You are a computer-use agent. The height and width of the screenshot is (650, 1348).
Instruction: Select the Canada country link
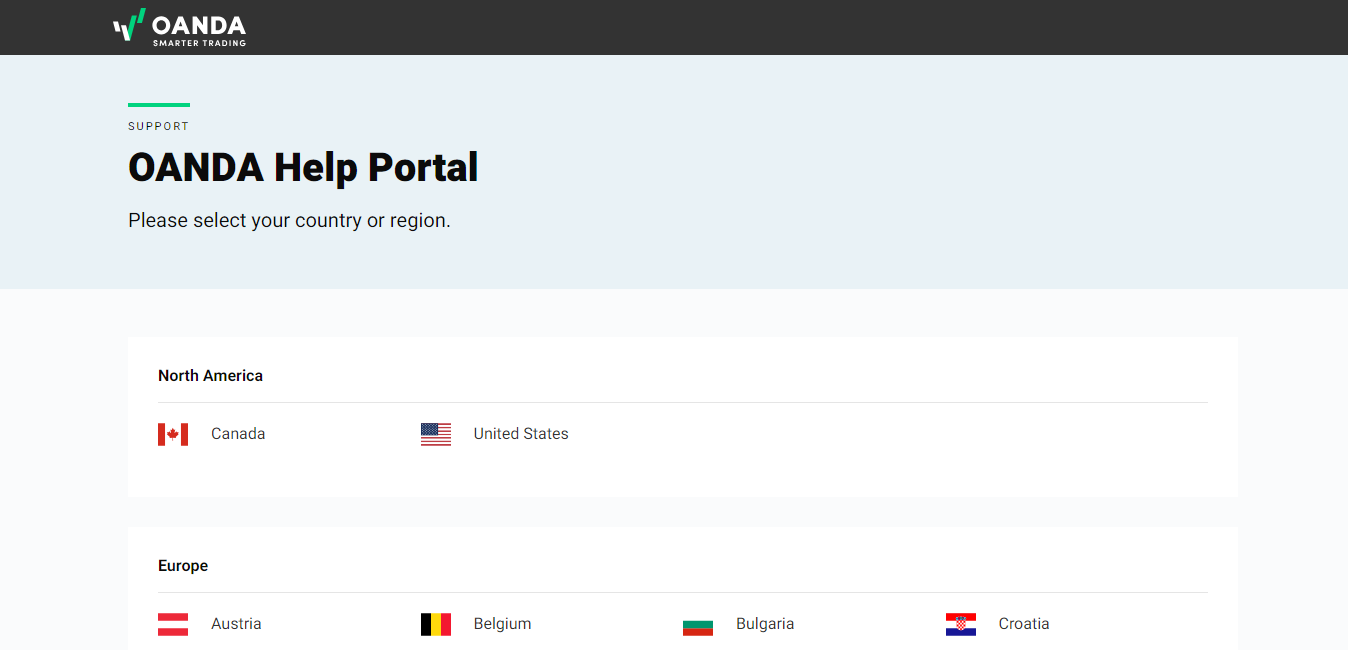click(238, 434)
